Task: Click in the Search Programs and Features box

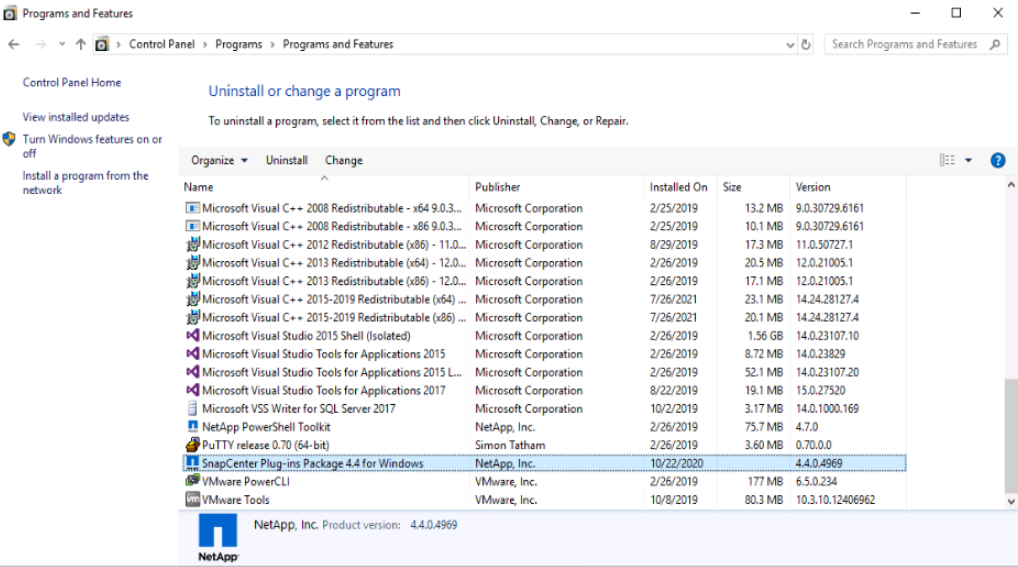Action: 905,45
